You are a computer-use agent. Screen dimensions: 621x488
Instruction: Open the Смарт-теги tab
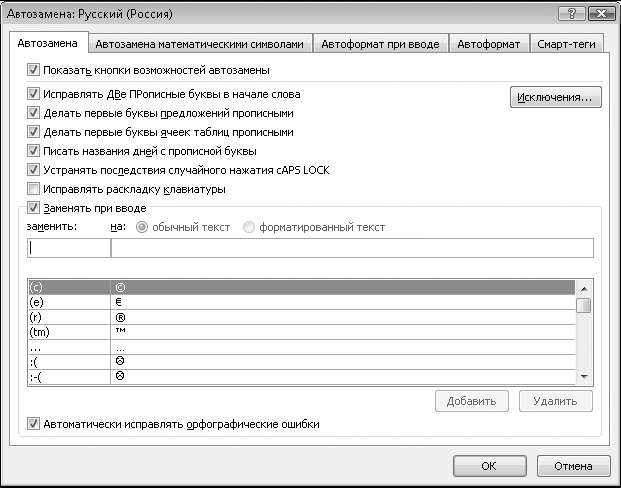(566, 44)
